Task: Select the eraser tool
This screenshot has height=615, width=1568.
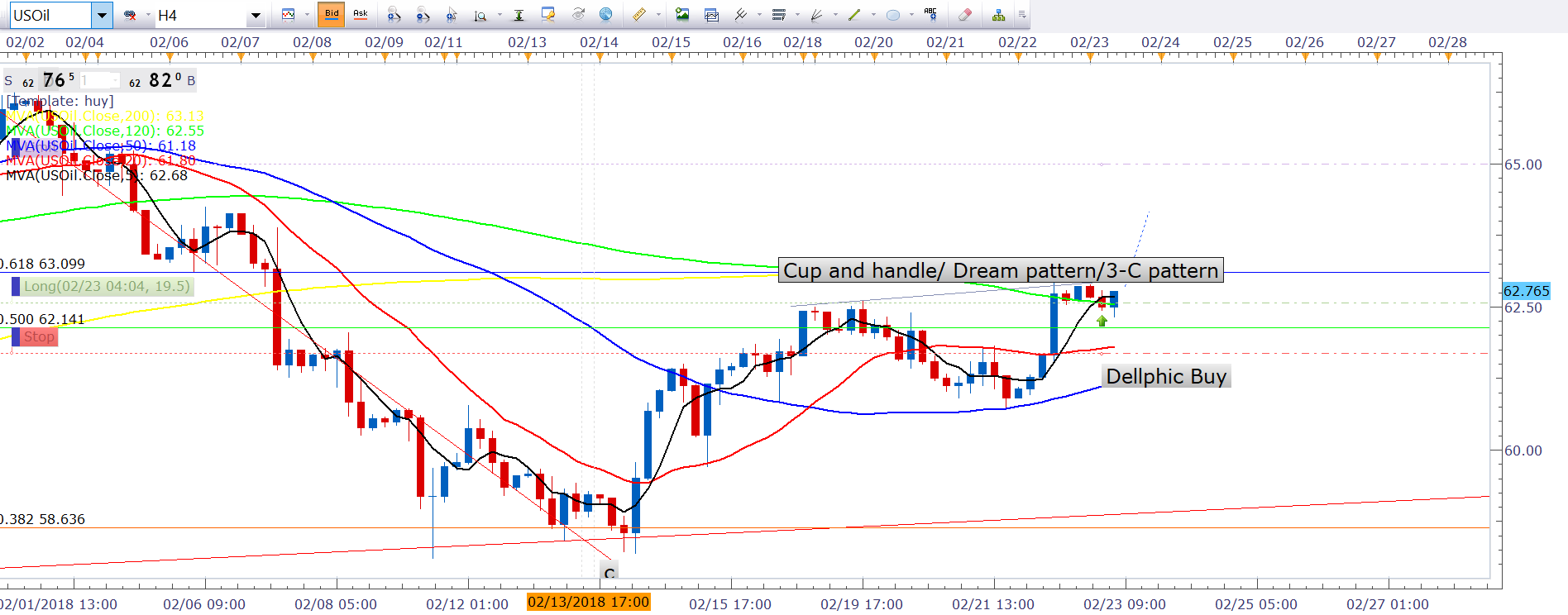Action: [964, 15]
